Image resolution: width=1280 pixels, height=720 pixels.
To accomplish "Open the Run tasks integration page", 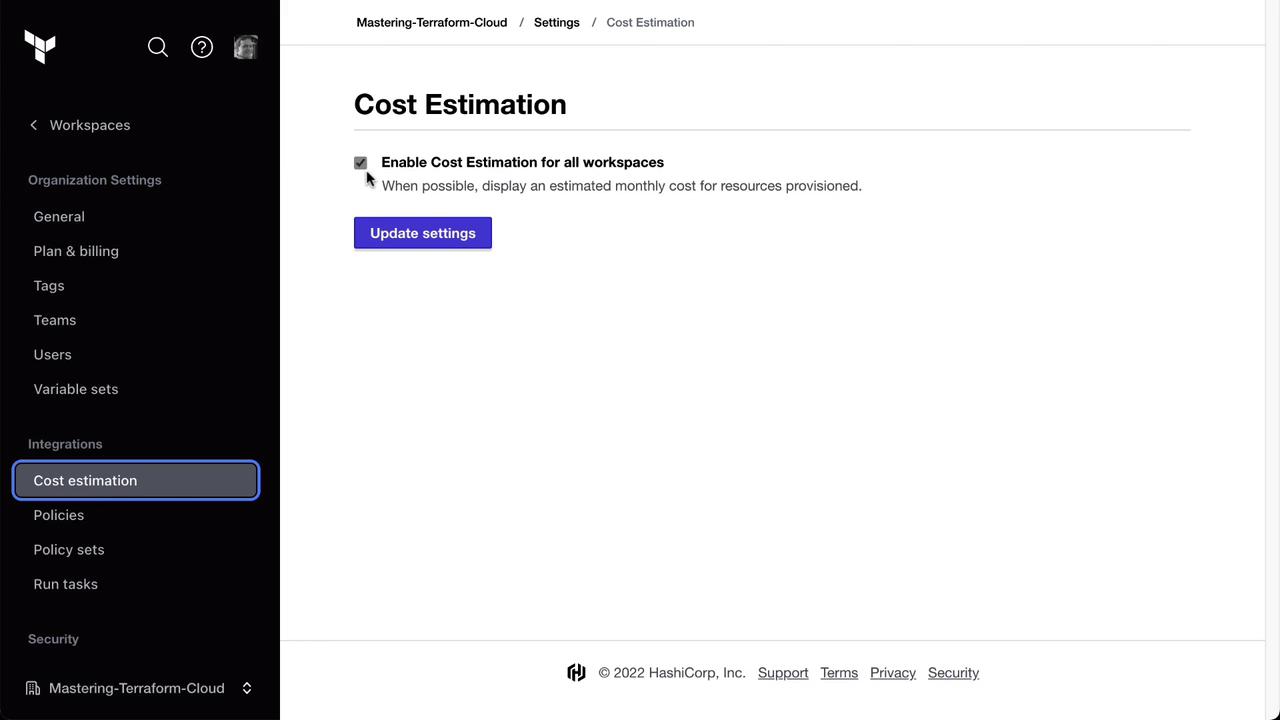I will (x=66, y=584).
